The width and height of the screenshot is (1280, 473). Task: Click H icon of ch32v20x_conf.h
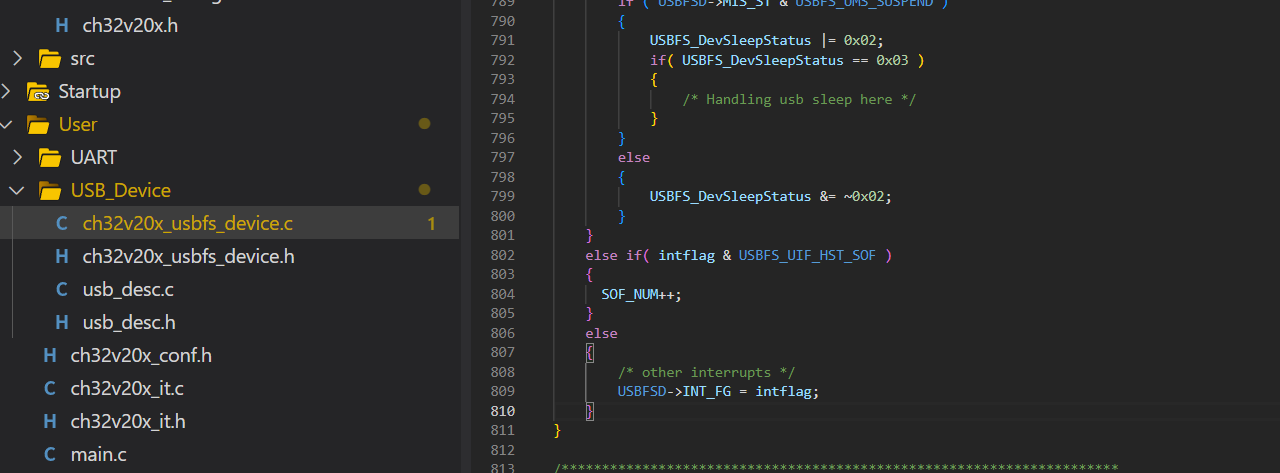click(50, 355)
